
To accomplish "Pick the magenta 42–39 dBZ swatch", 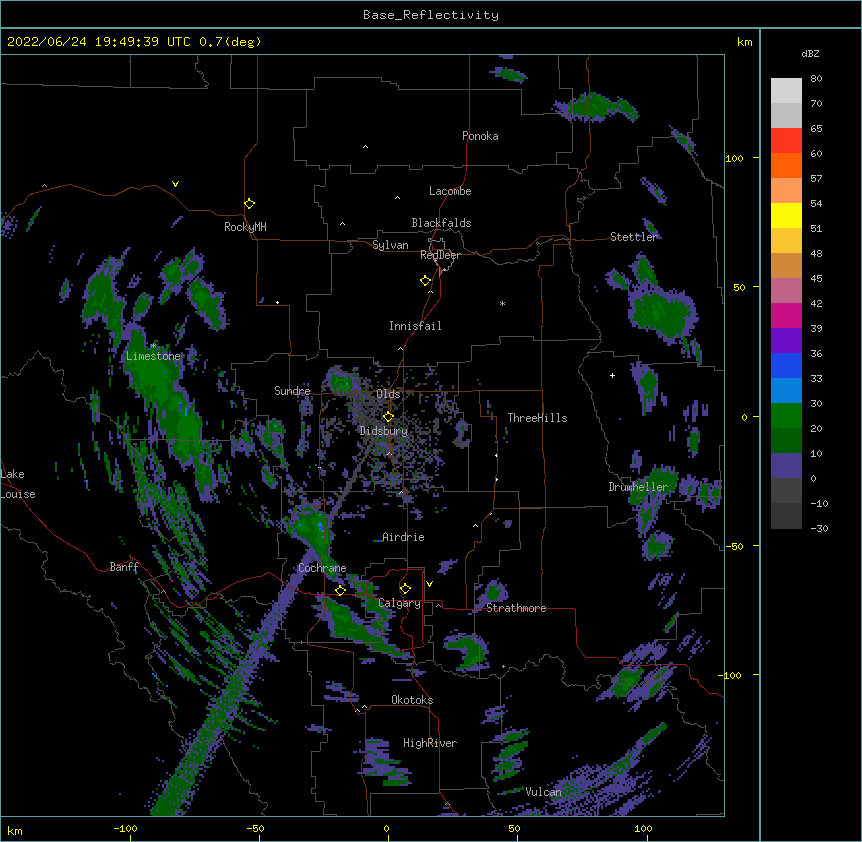I will click(786, 315).
